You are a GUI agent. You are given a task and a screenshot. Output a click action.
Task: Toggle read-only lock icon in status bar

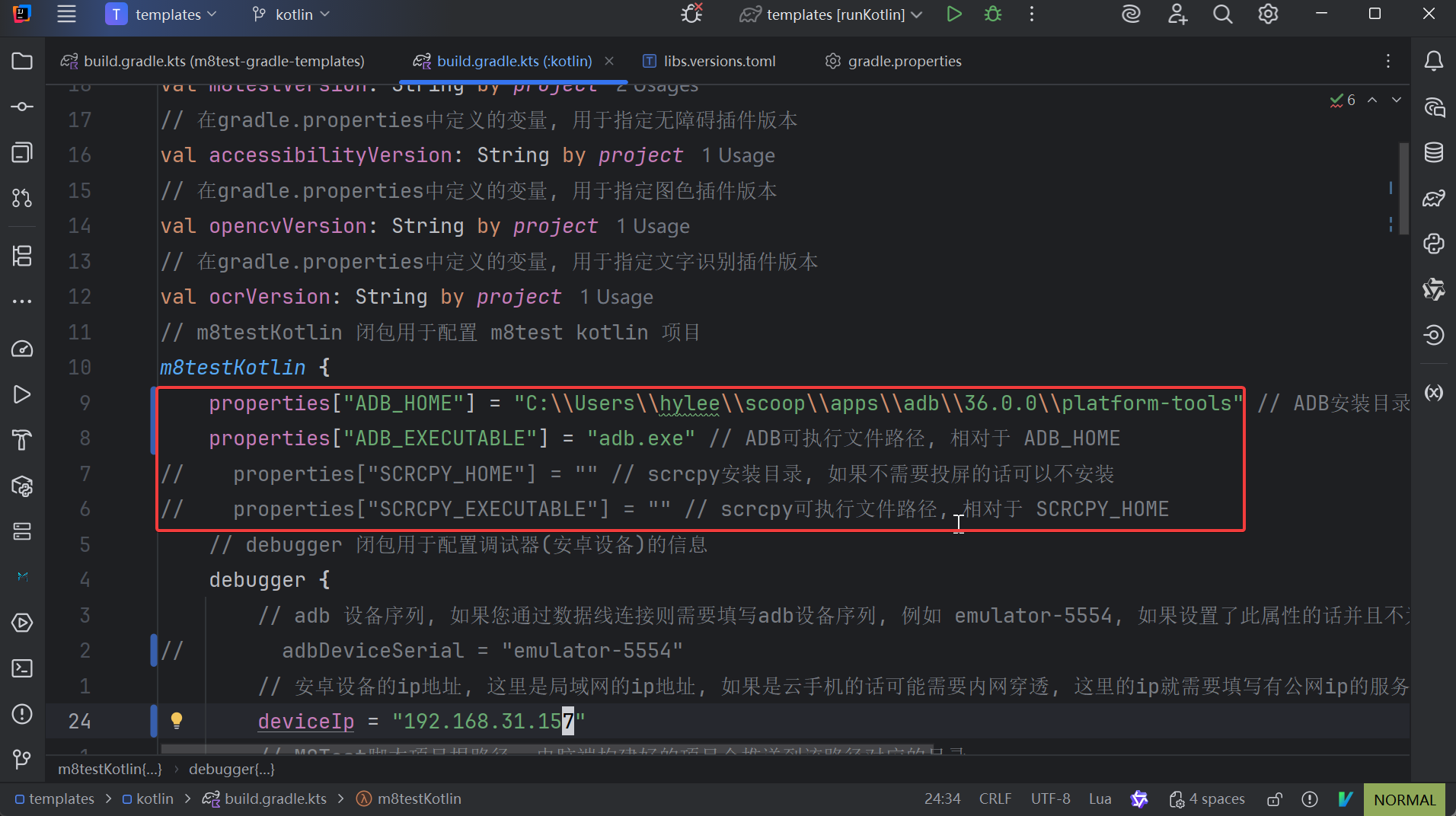coord(1274,799)
